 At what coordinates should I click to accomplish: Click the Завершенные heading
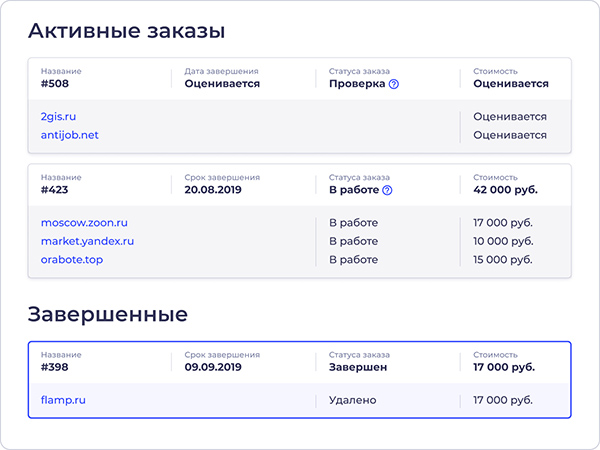point(108,314)
